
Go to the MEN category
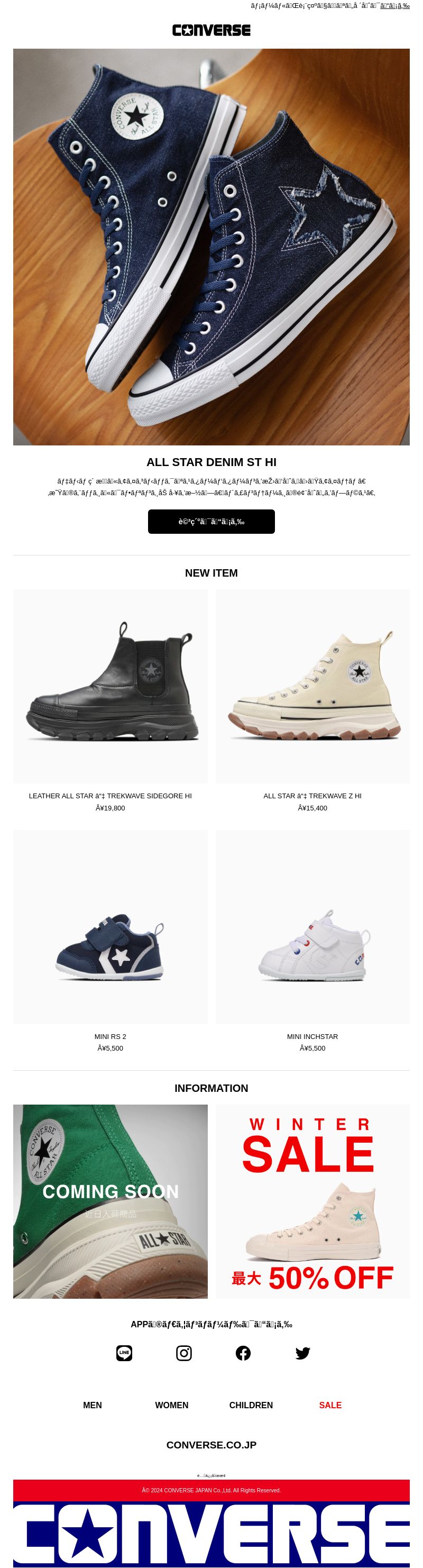tap(93, 1405)
